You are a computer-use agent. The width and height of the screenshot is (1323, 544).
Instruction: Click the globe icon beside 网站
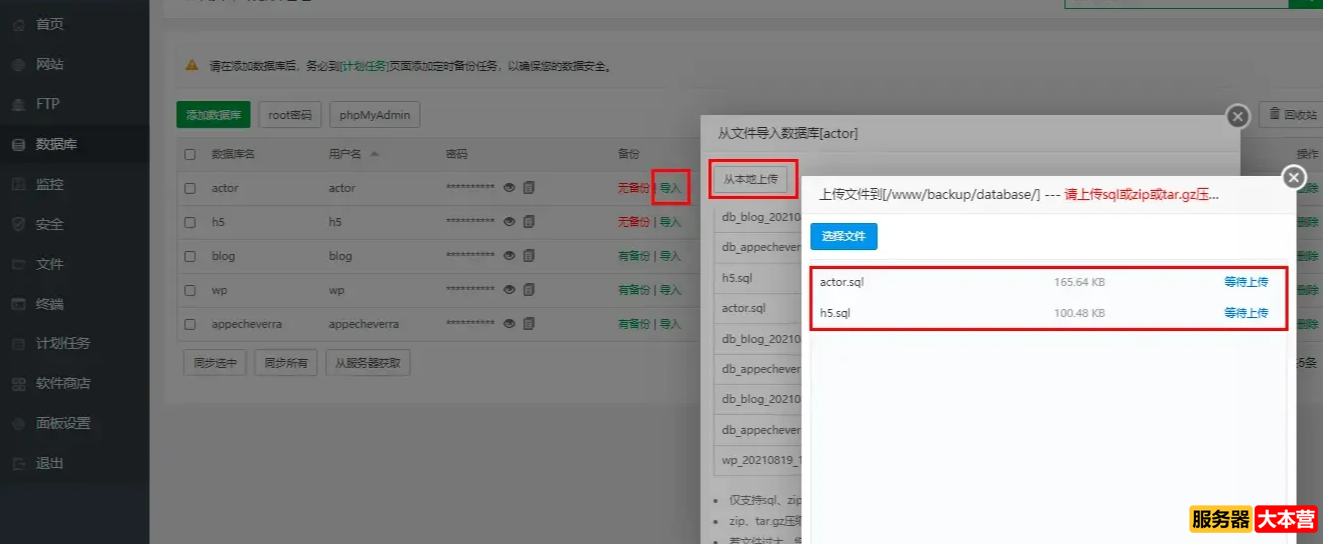18,64
